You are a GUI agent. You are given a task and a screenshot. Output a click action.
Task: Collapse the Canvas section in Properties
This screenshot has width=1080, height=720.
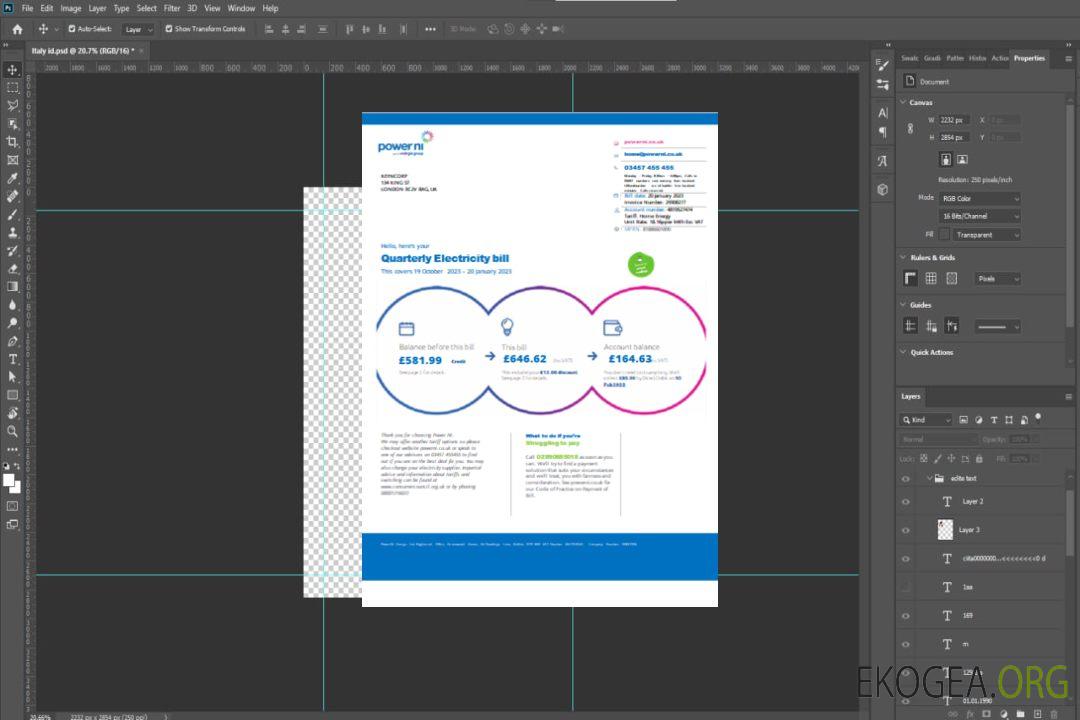pos(903,102)
